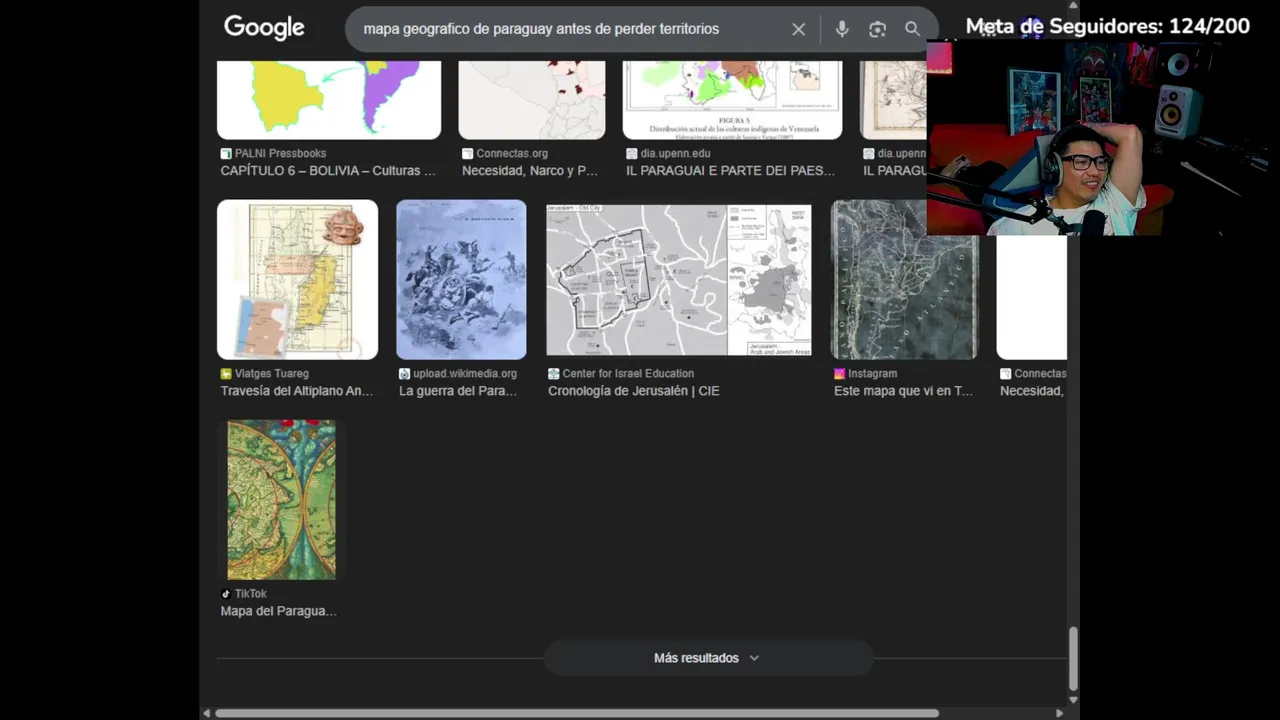This screenshot has width=1280, height=720.
Task: Open the Necesidad, Narco y P... title link
Action: pos(530,171)
